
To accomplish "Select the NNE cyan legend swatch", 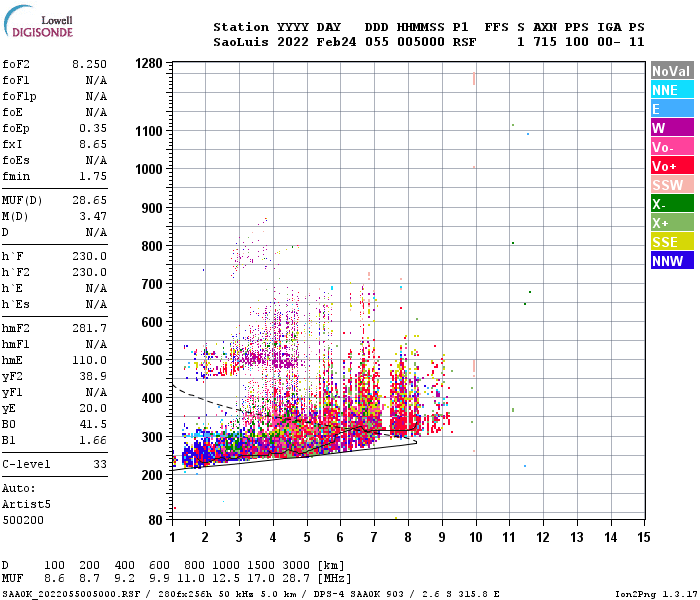I will [x=672, y=90].
